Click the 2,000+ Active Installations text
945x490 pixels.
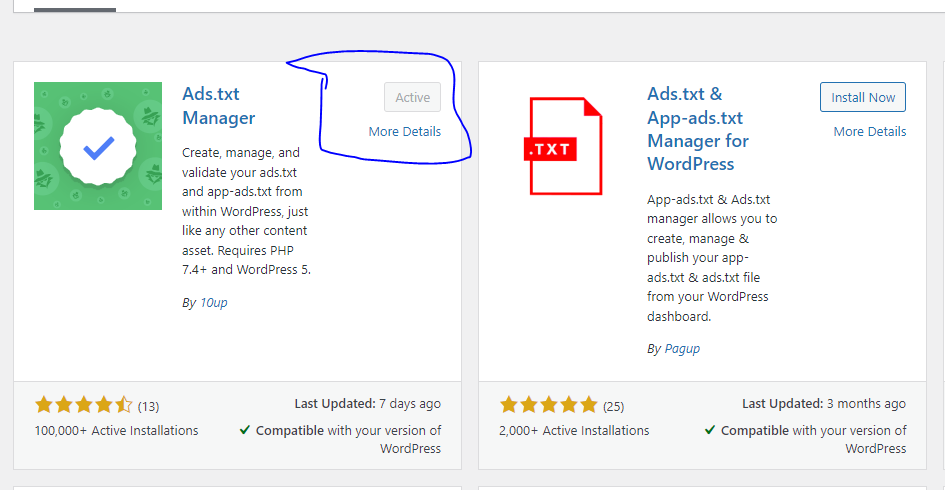point(574,430)
